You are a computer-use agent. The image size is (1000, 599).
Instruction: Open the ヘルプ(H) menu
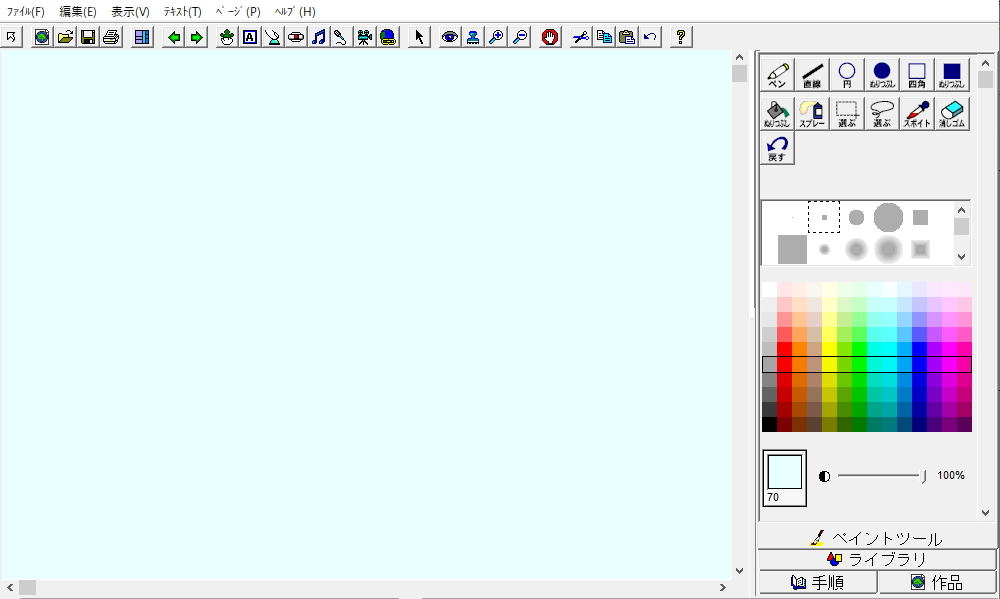pyautogui.click(x=295, y=11)
